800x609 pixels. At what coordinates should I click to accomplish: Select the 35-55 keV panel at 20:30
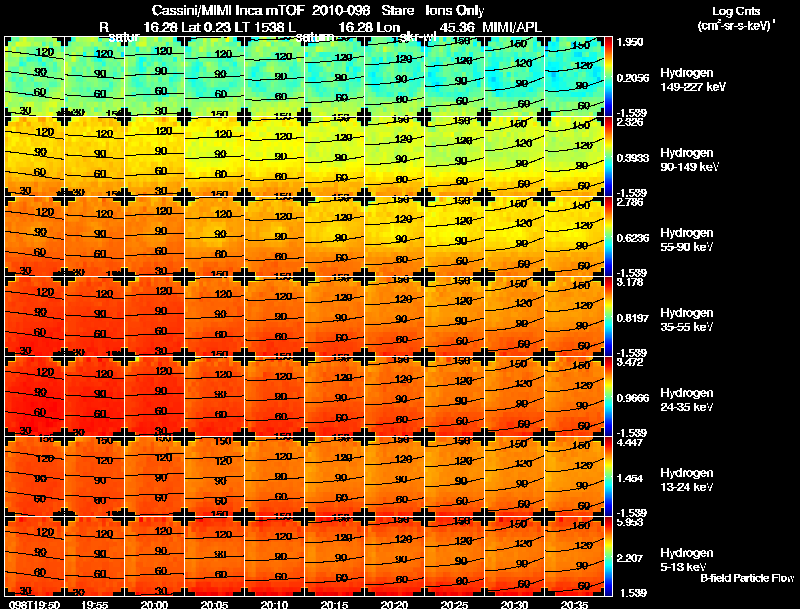click(514, 316)
